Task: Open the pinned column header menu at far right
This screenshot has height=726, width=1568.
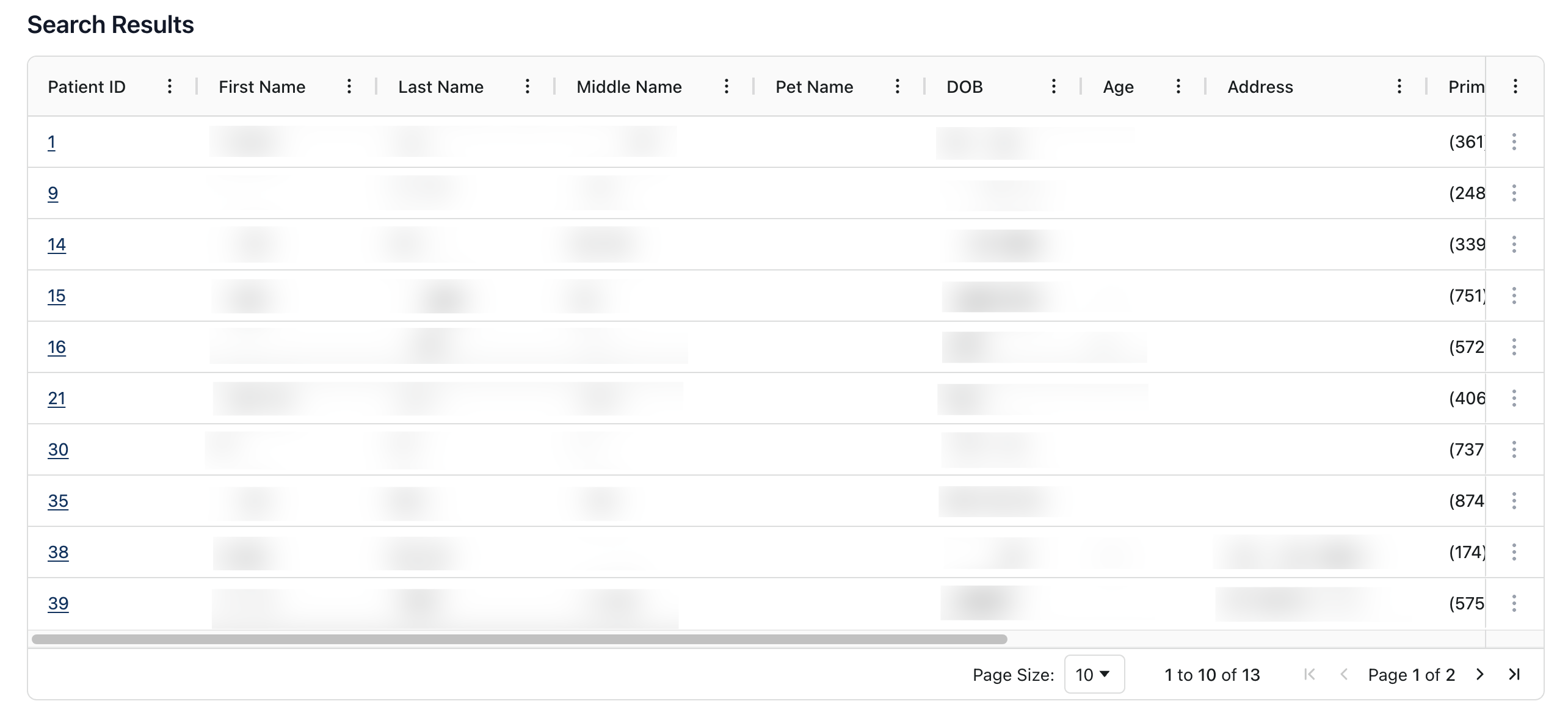Action: tap(1515, 87)
